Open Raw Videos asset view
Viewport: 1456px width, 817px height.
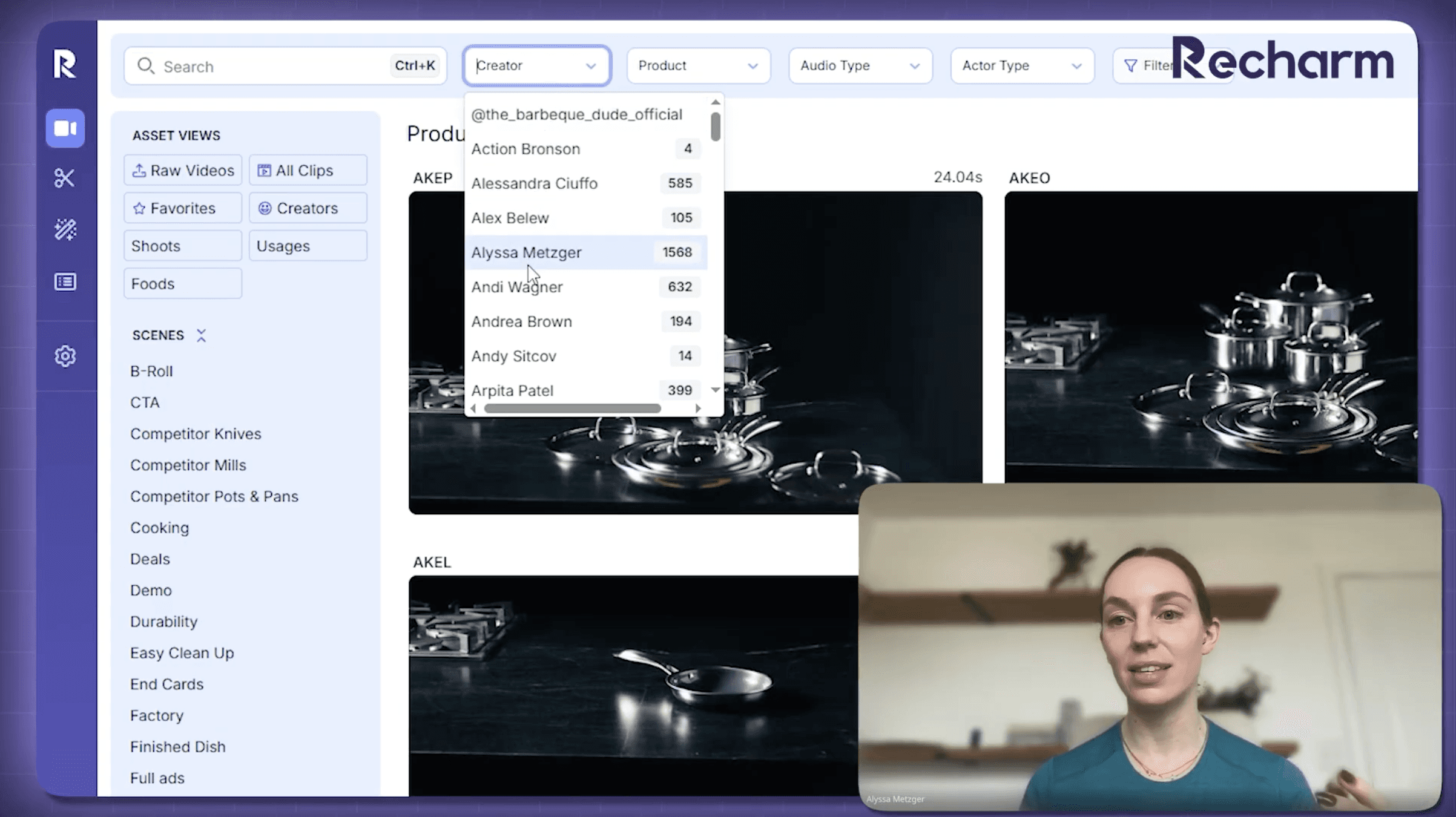click(183, 171)
